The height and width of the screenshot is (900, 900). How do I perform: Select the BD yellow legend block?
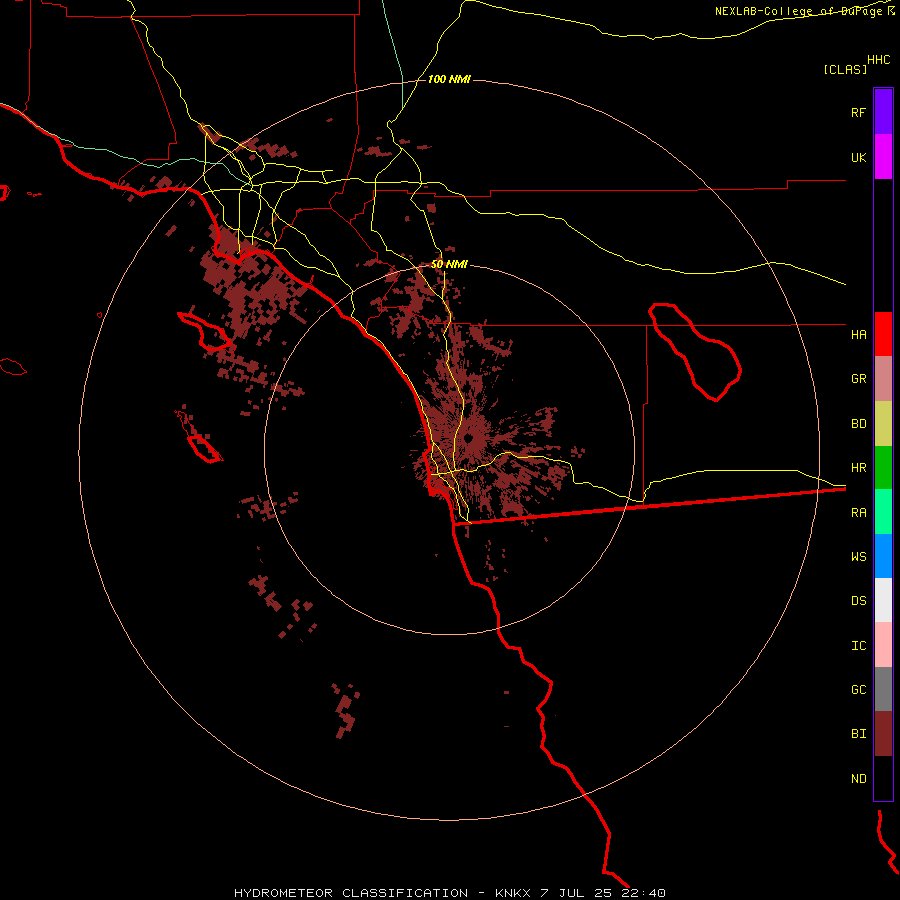point(883,424)
